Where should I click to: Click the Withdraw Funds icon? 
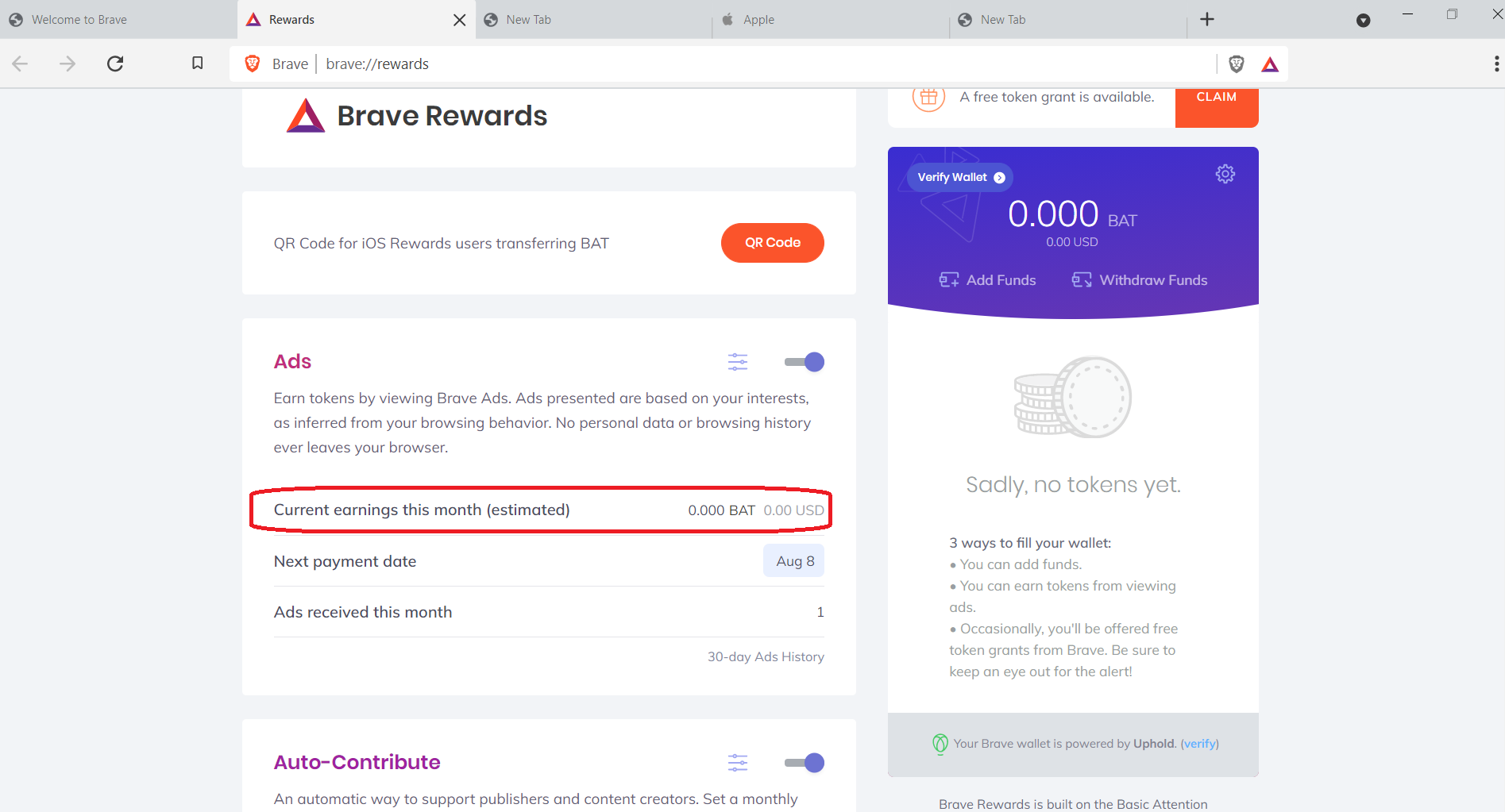click(x=1082, y=279)
